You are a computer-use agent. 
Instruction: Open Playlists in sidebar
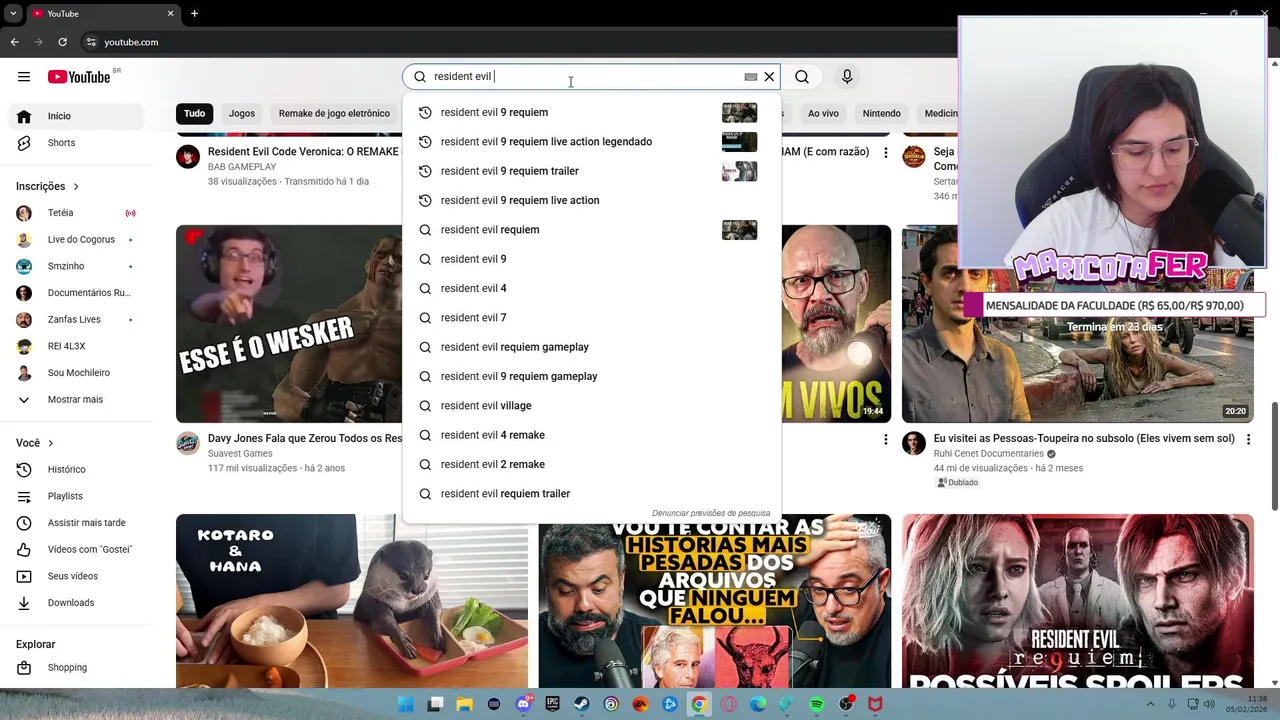(x=76, y=496)
